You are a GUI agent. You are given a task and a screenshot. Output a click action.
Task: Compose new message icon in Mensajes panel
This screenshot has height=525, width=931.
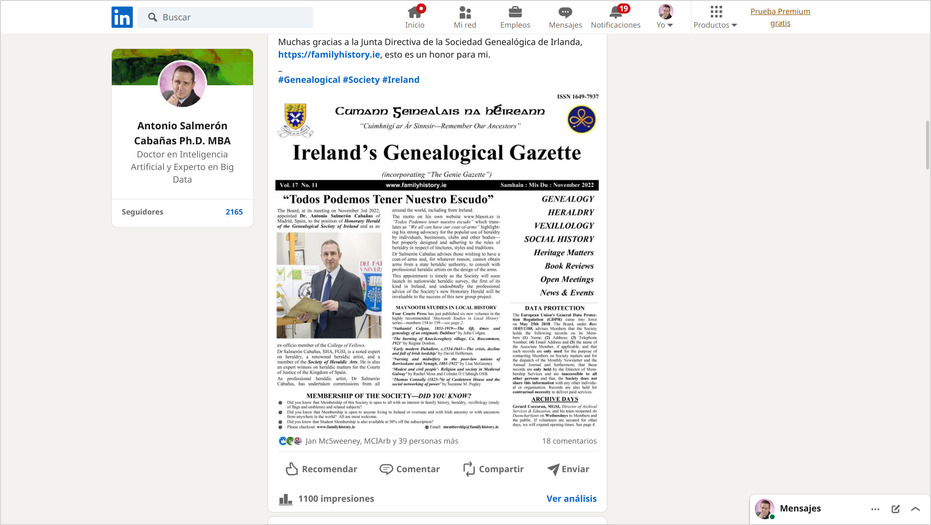895,509
